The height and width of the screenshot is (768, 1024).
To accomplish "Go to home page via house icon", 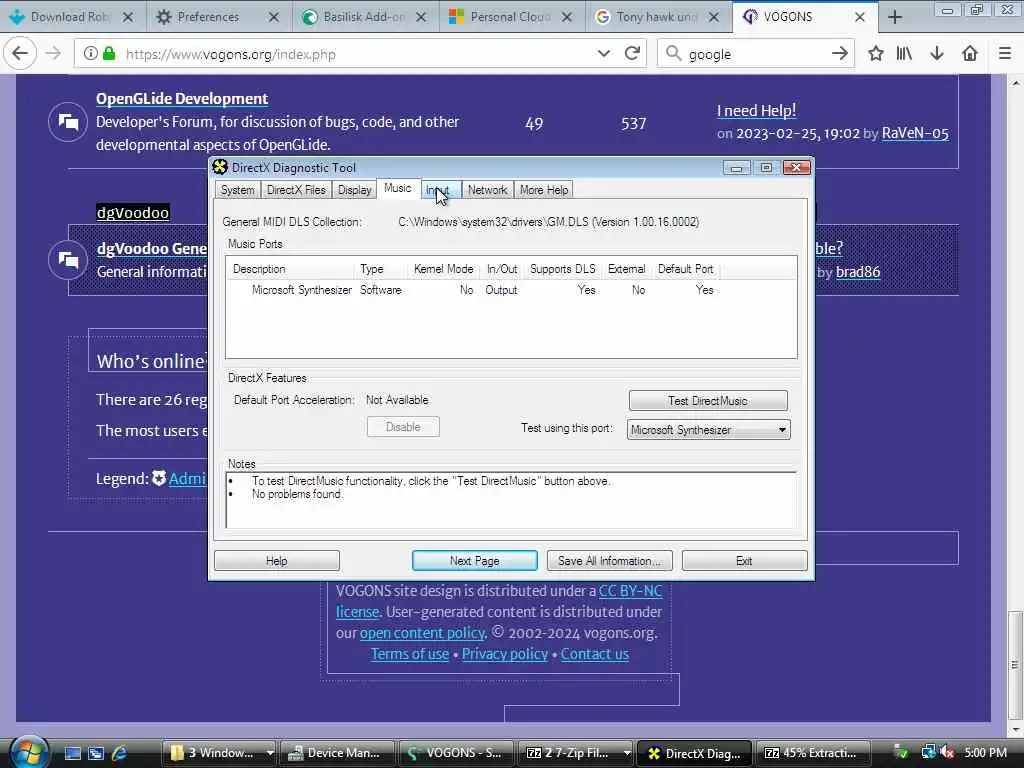I will pos(970,54).
